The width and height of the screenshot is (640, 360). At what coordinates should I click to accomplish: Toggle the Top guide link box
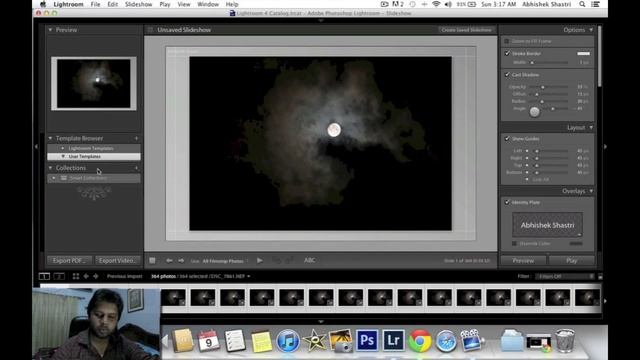527,165
